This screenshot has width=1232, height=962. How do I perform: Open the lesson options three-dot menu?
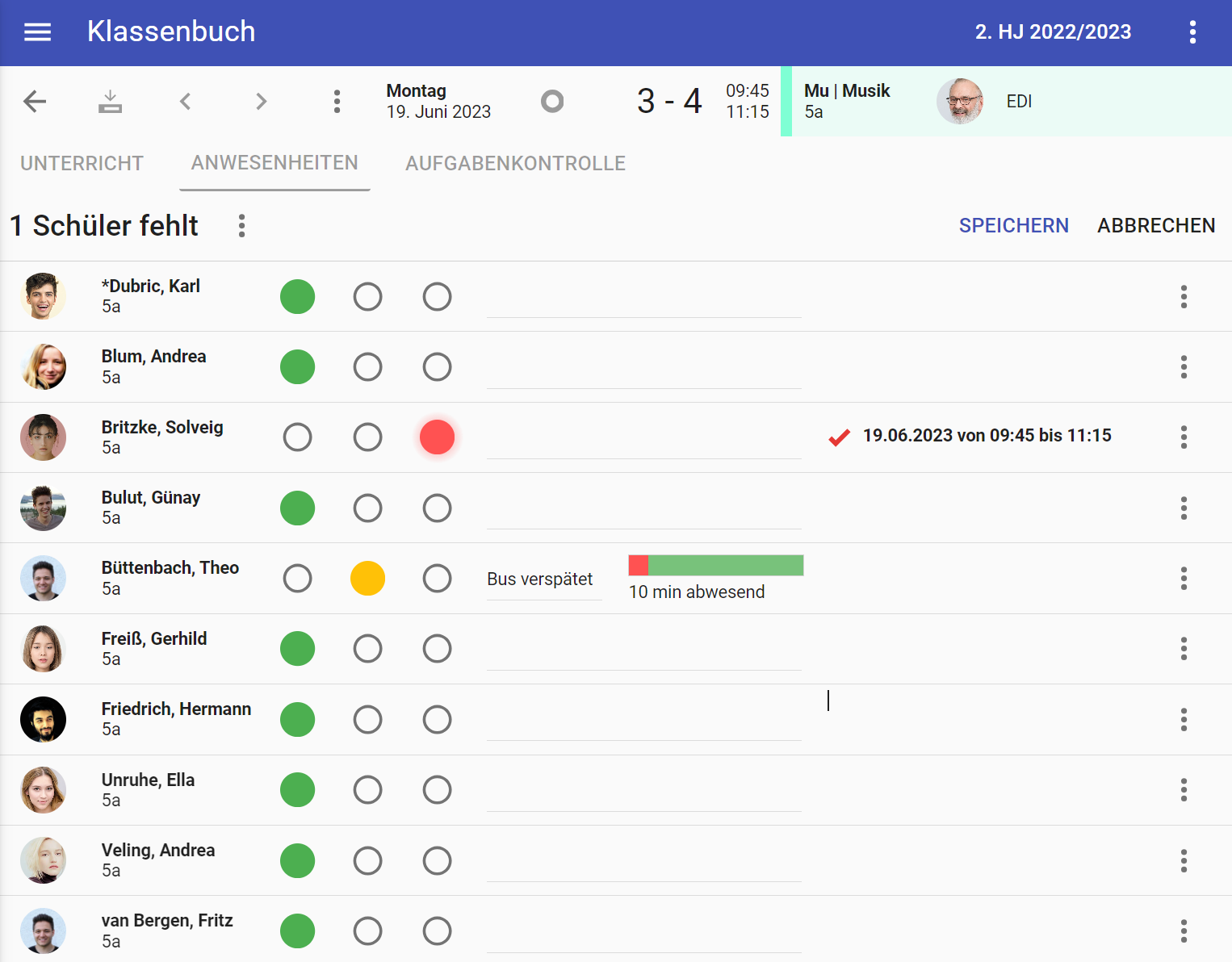pyautogui.click(x=337, y=102)
